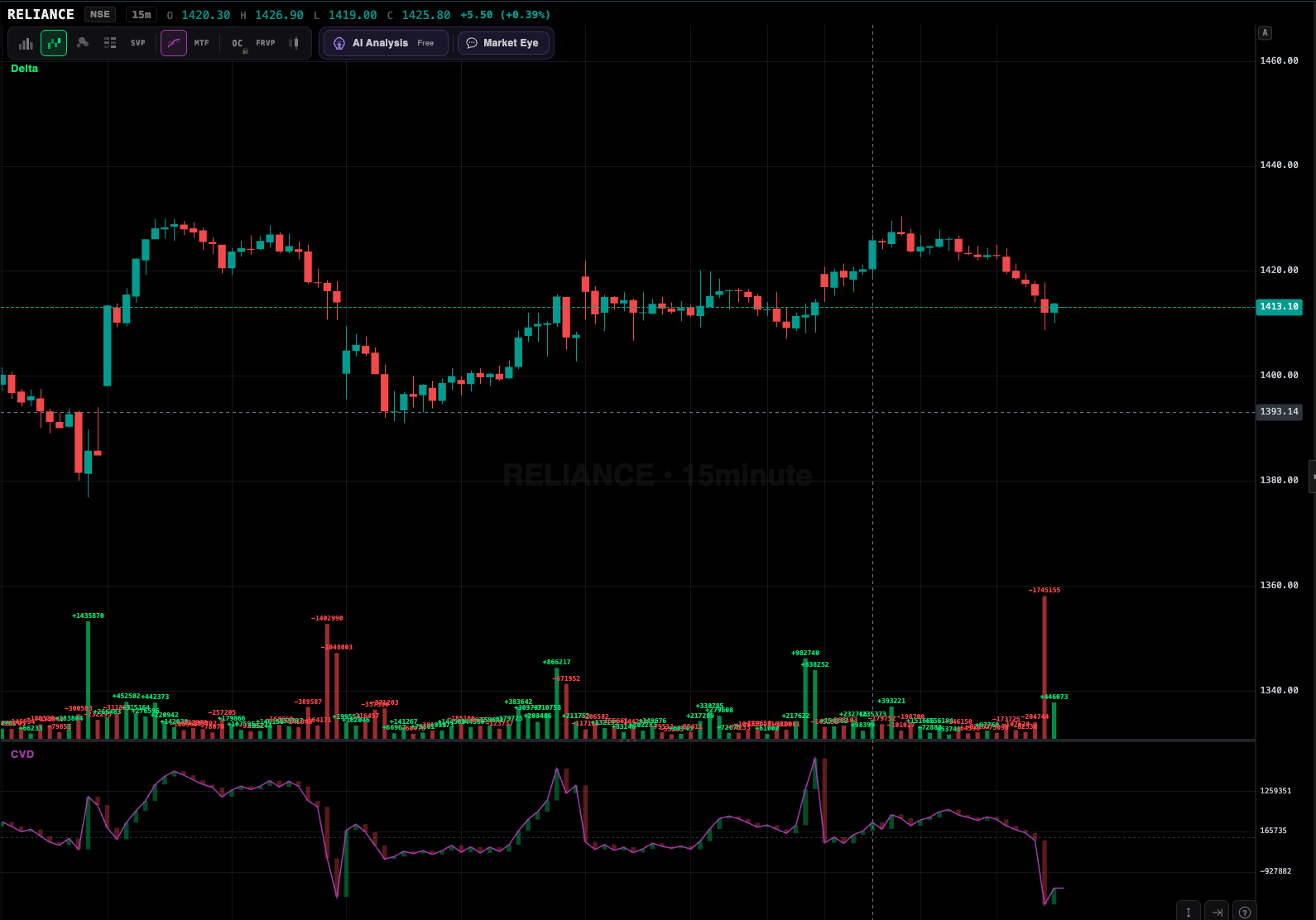Click the +866217 delta bar label
The height and width of the screenshot is (920, 1316).
[556, 662]
